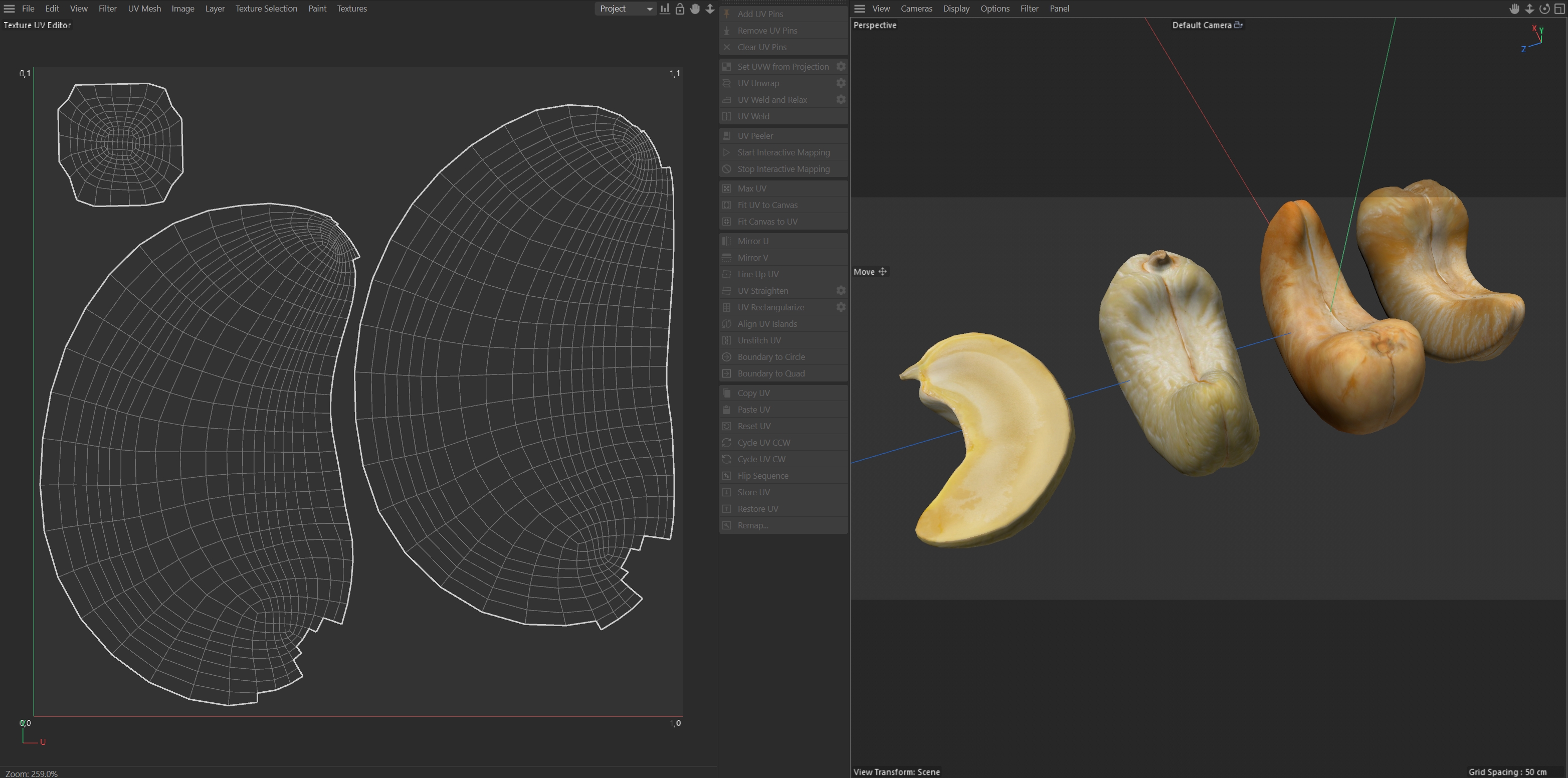The height and width of the screenshot is (778, 1568).
Task: Open the UV Mesh menu
Action: point(144,9)
